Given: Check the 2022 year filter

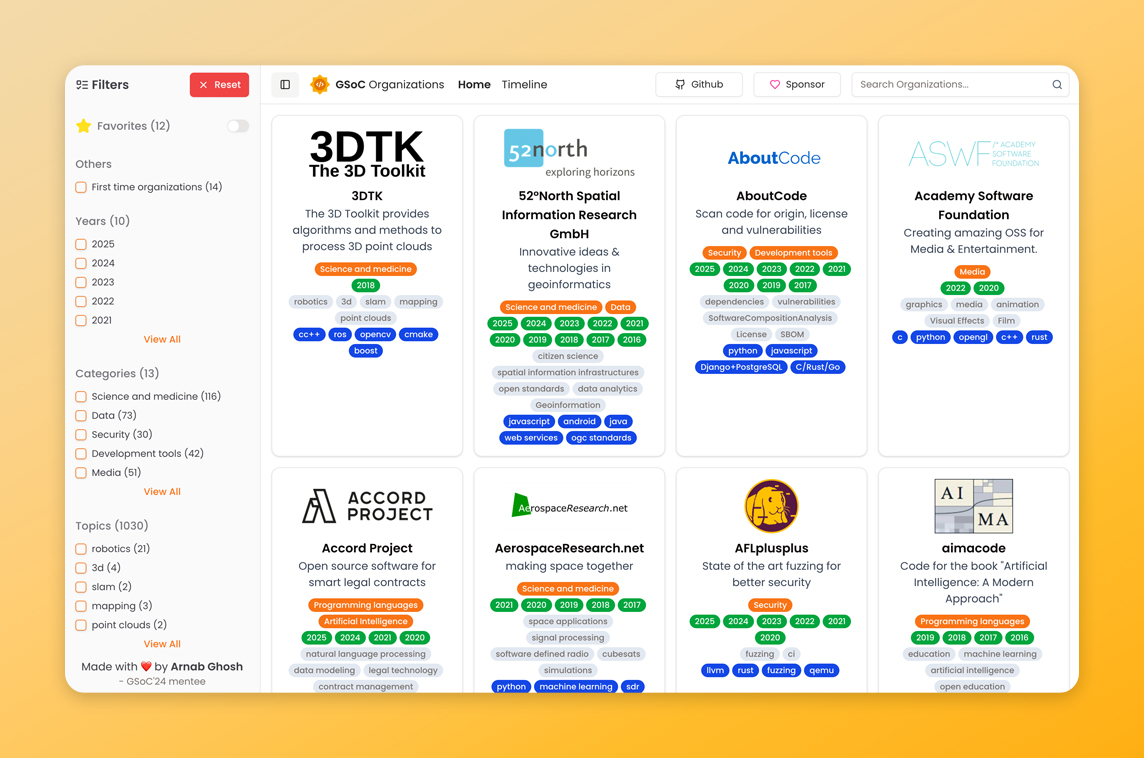Looking at the screenshot, I should 81,301.
